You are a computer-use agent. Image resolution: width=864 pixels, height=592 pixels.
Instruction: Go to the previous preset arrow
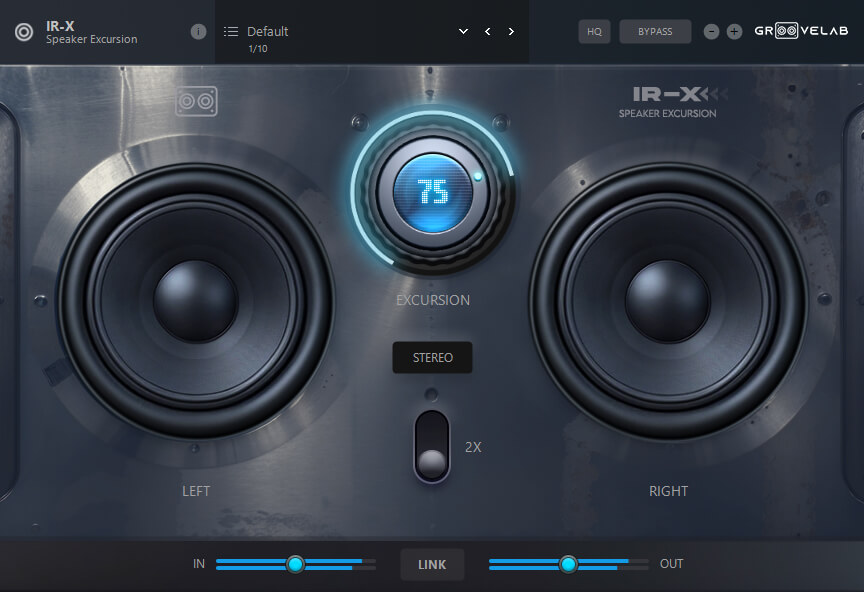pyautogui.click(x=488, y=32)
